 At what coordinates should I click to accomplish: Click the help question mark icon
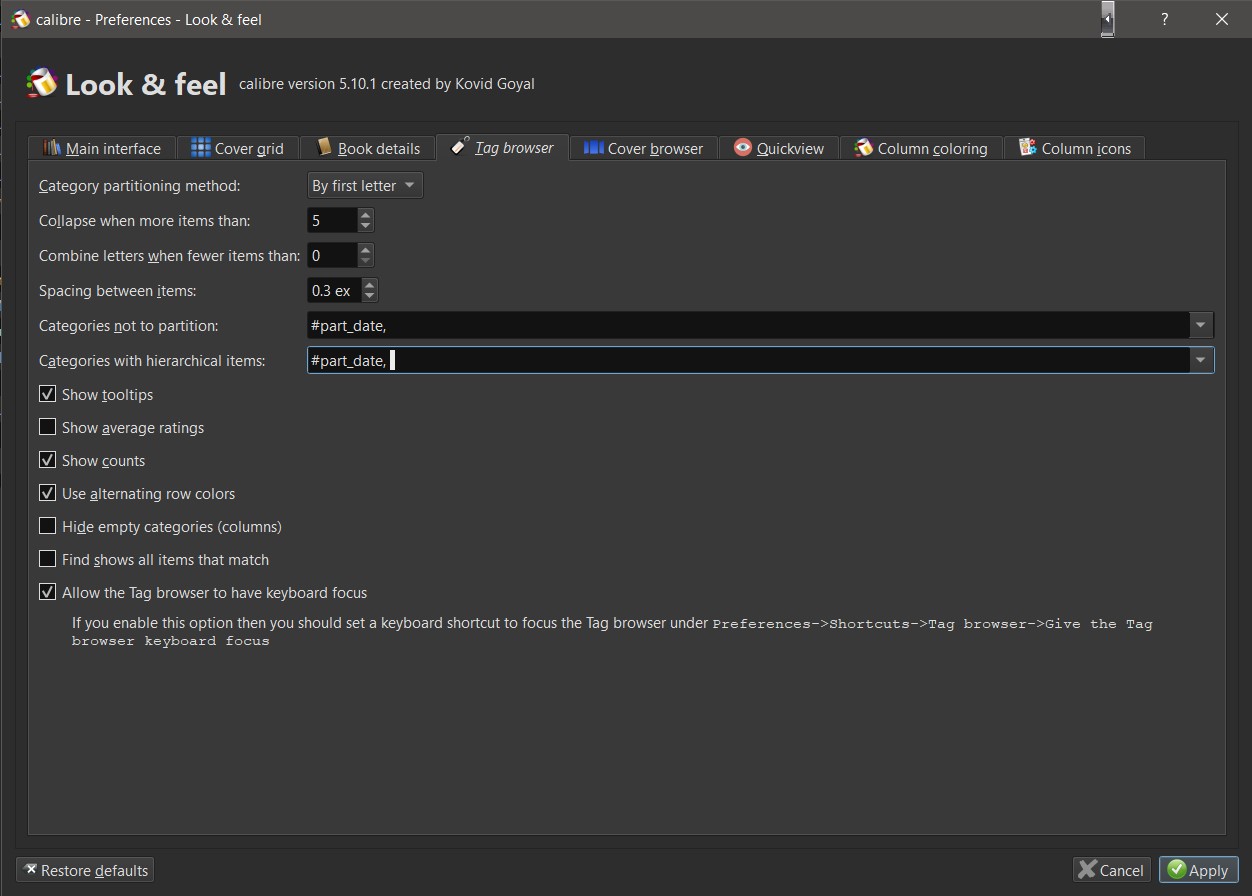(1164, 19)
